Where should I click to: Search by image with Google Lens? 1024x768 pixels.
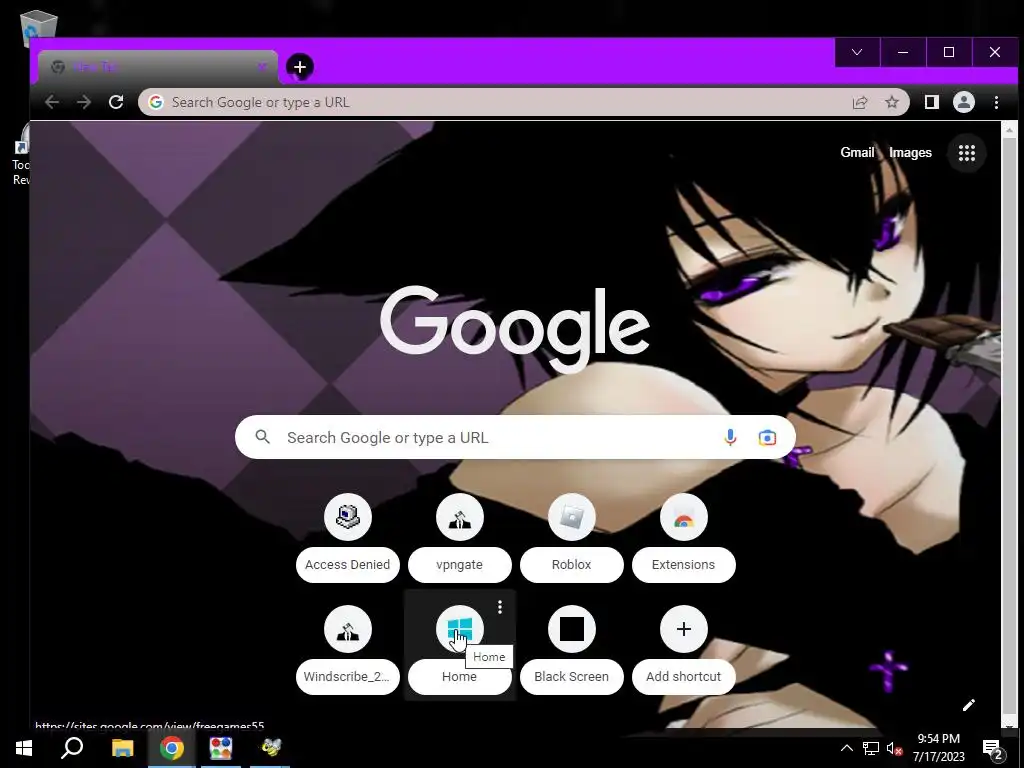(x=767, y=437)
